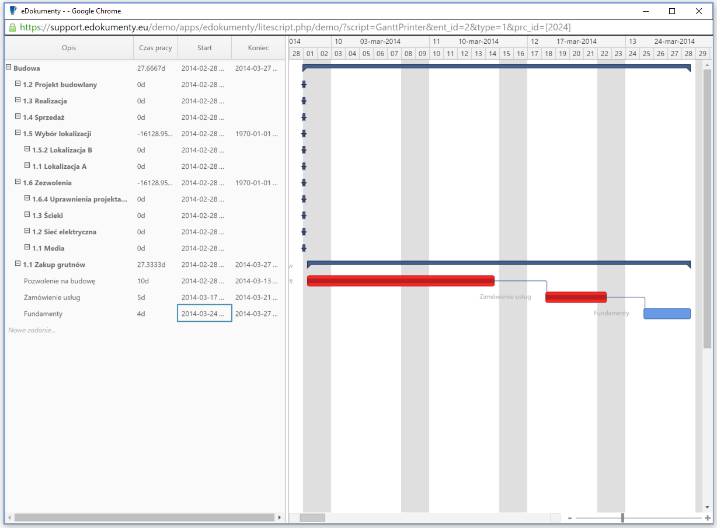Collapse the 1.6 Zezwolenia group

coord(18,183)
